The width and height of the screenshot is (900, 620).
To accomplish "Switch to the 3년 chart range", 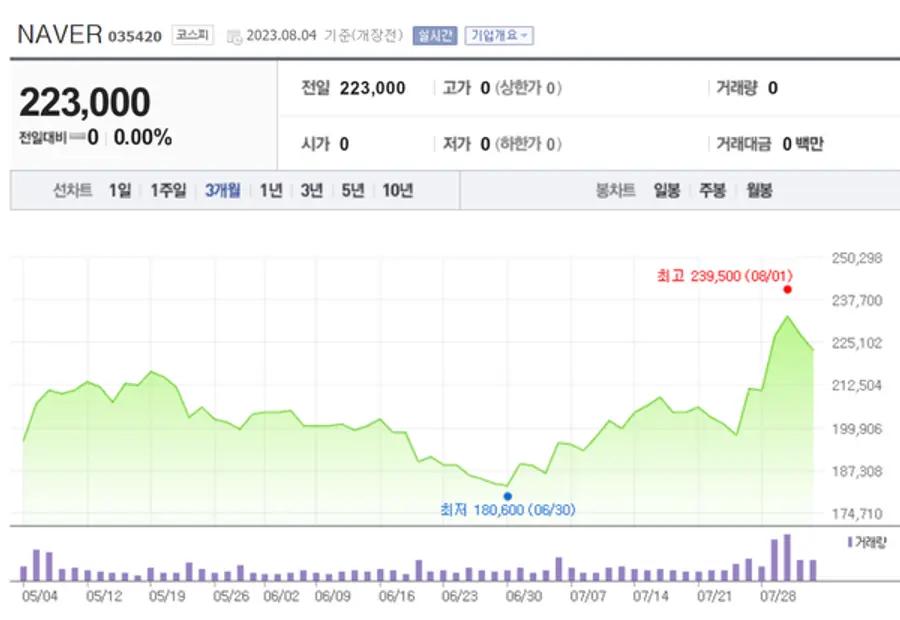I will [x=311, y=190].
